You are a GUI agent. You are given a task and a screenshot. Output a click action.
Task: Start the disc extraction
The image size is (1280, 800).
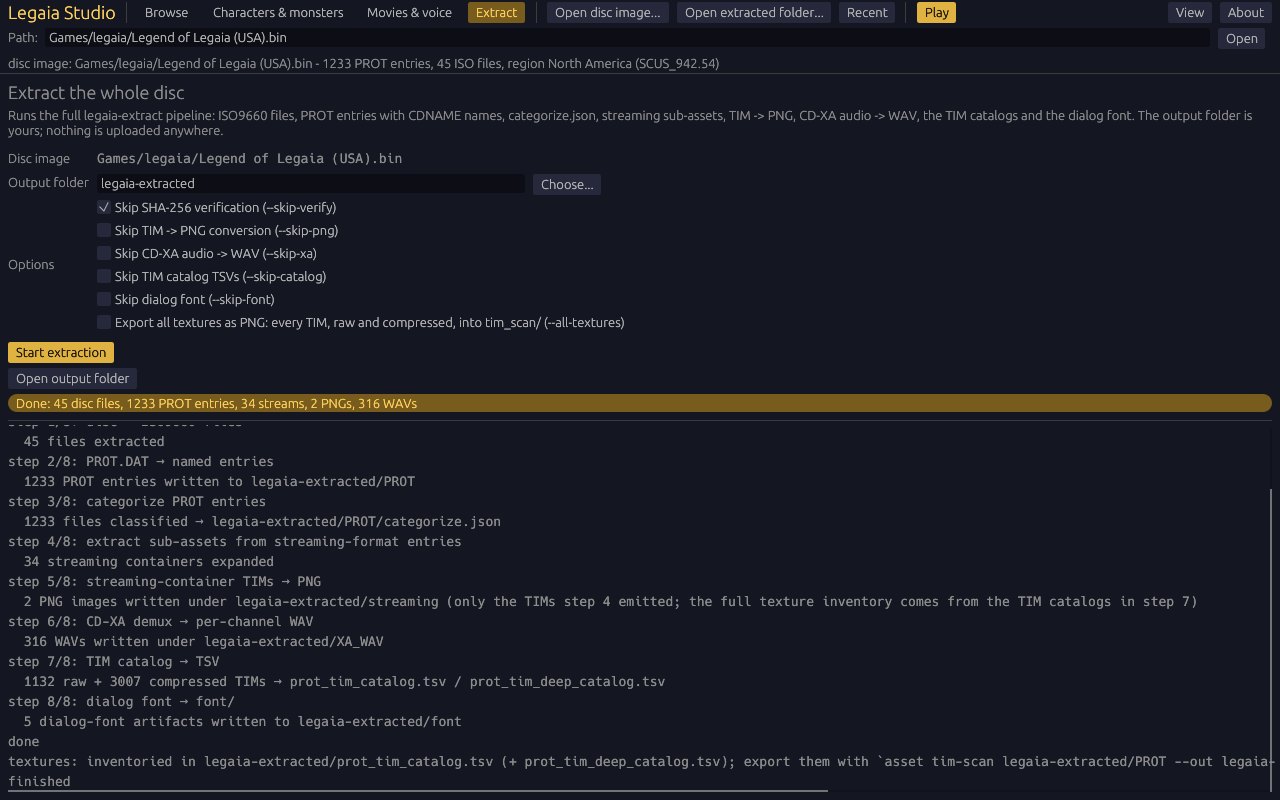61,353
